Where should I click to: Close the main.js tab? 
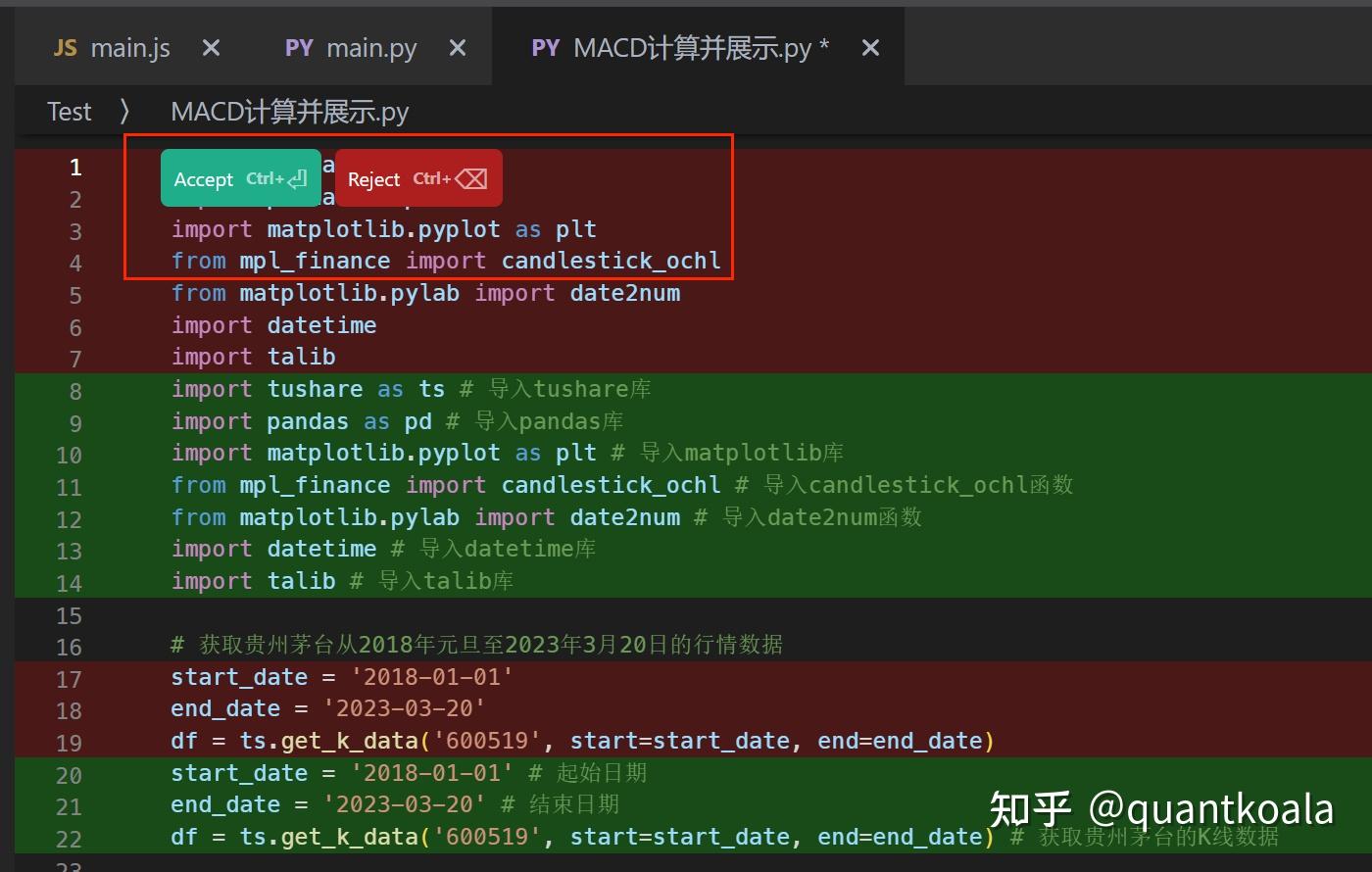pyautogui.click(x=211, y=48)
